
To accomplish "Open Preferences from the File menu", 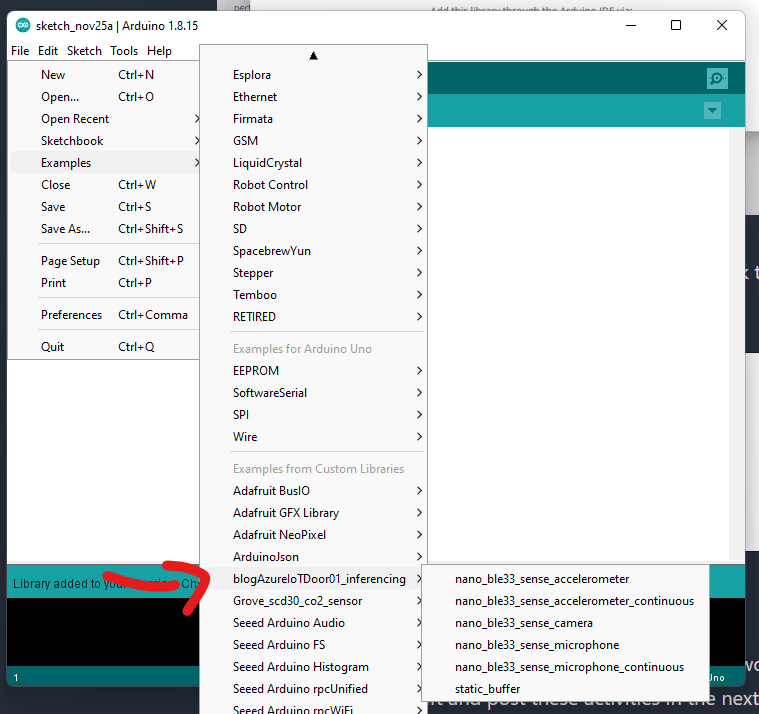I will pos(104,315).
